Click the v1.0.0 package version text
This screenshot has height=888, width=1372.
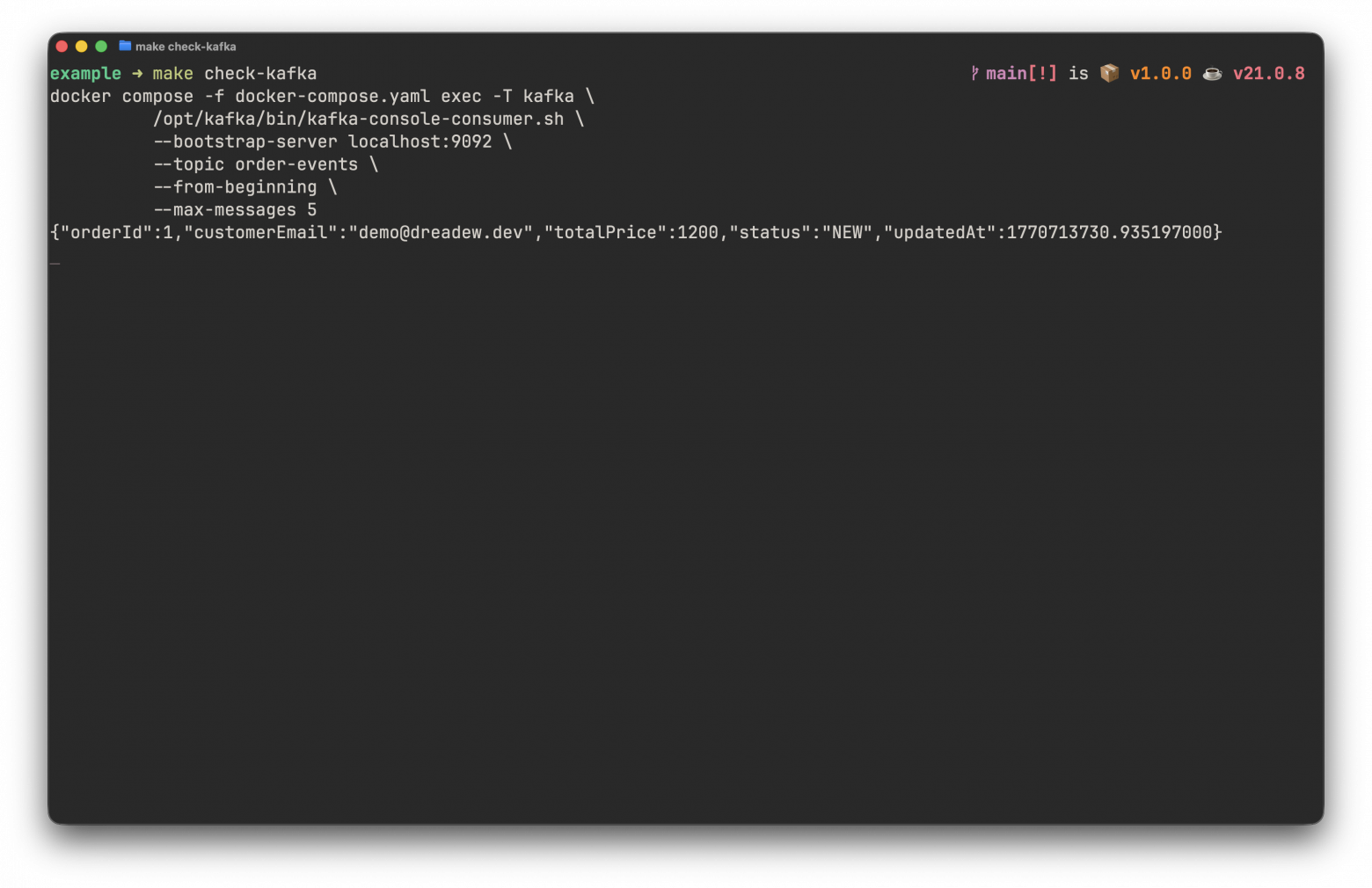click(x=1161, y=74)
